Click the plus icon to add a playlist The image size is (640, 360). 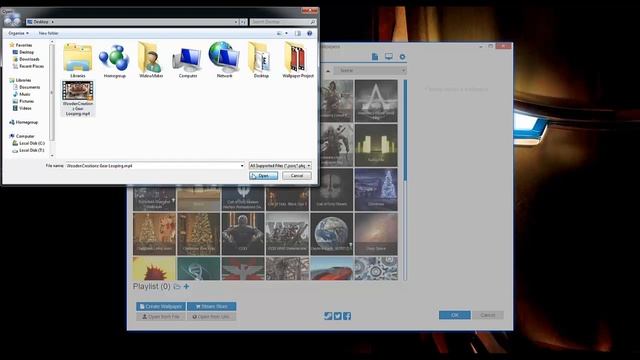pyautogui.click(x=186, y=287)
